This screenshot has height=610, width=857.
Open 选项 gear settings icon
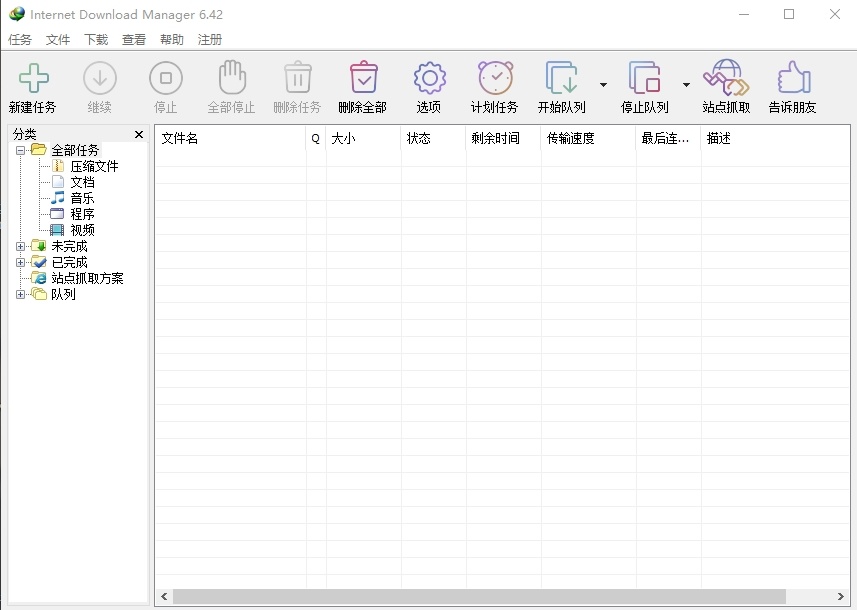click(430, 78)
